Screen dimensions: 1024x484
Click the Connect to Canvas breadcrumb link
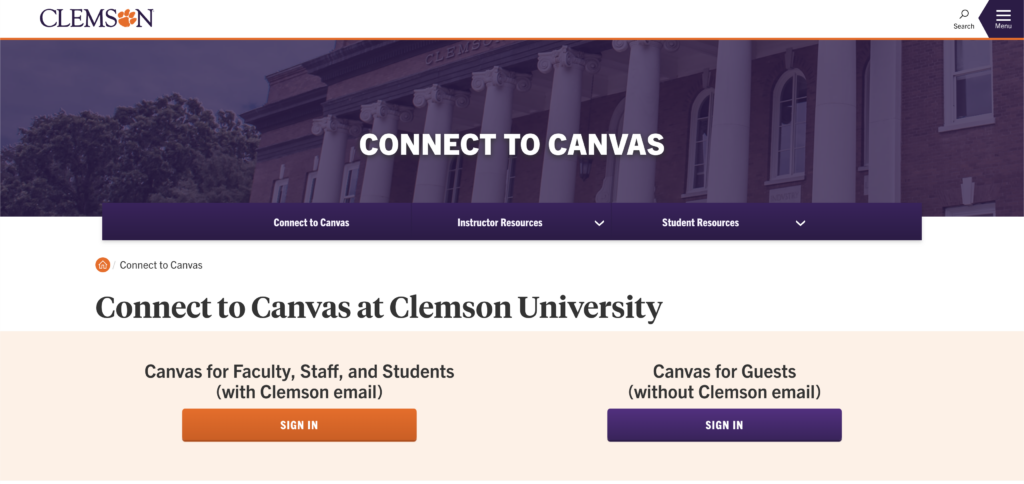[161, 265]
